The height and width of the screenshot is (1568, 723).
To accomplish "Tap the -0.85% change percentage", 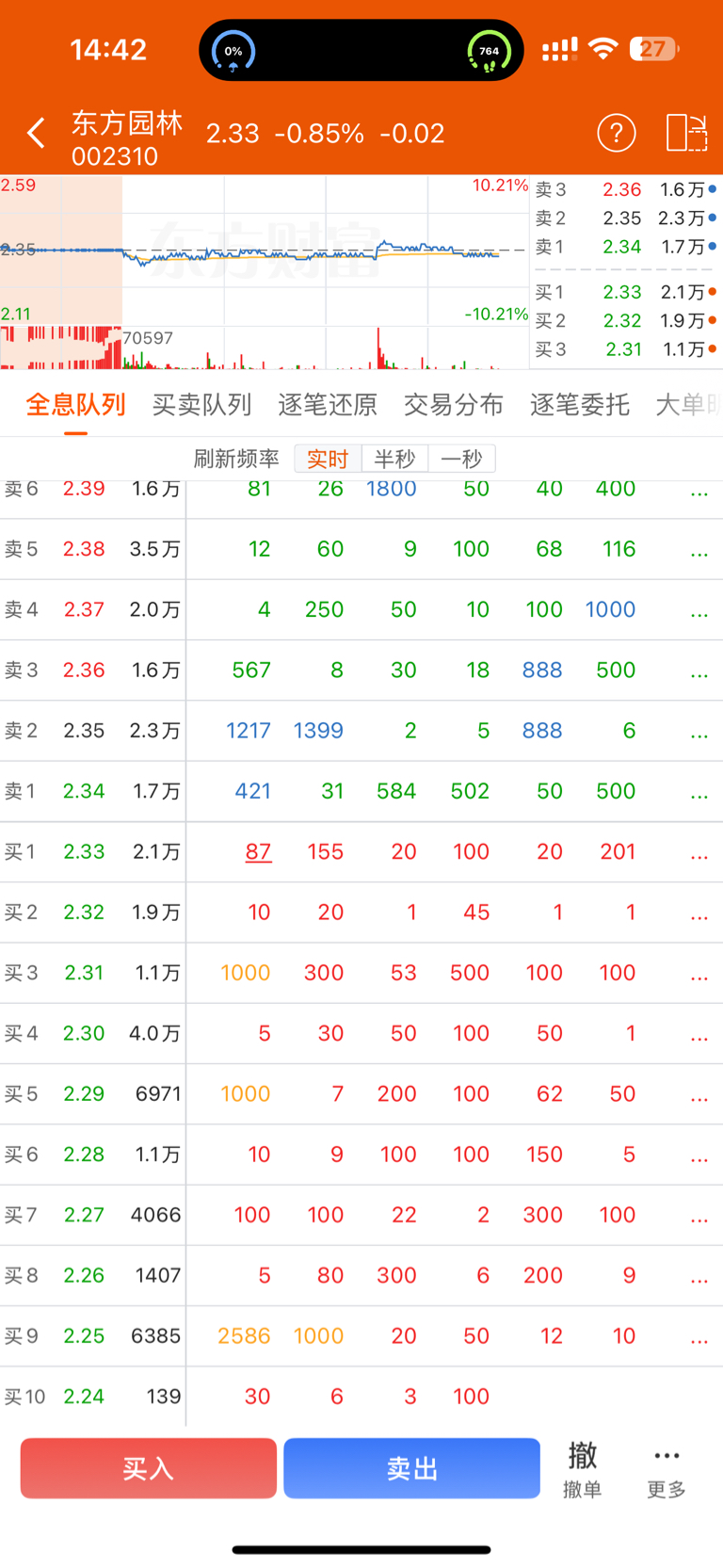I will (x=319, y=133).
